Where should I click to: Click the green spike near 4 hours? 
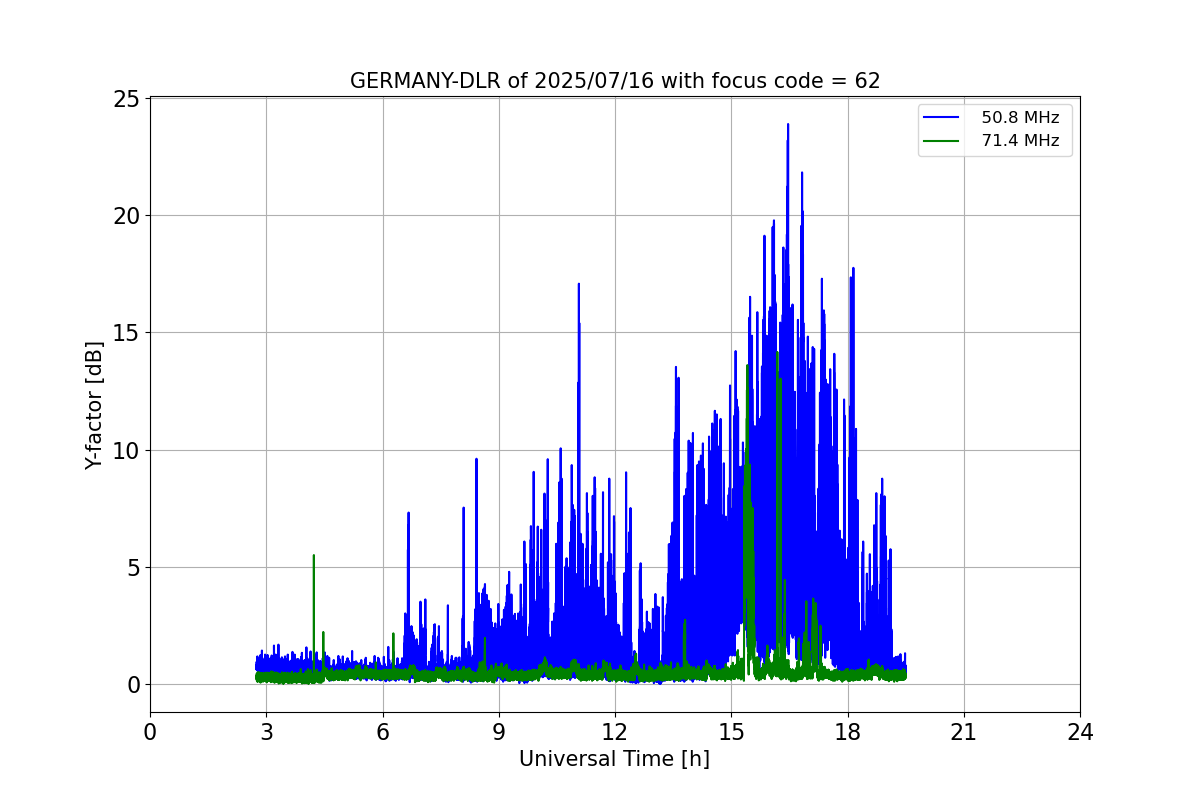[x=314, y=557]
